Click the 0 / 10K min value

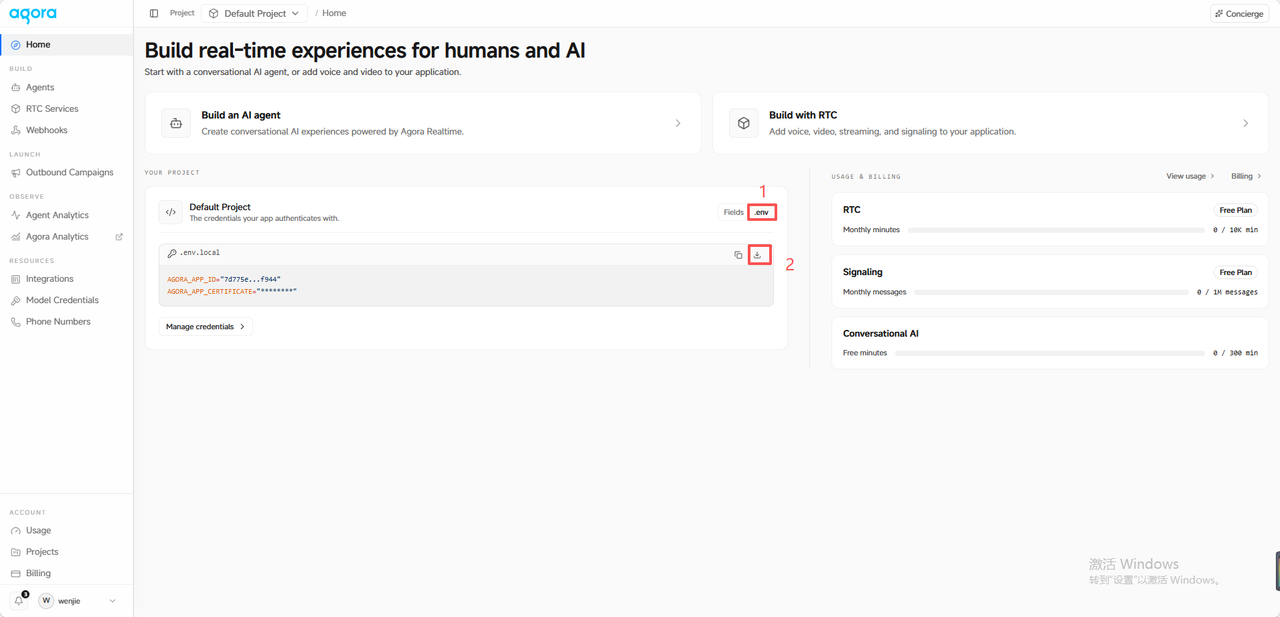click(x=1236, y=230)
